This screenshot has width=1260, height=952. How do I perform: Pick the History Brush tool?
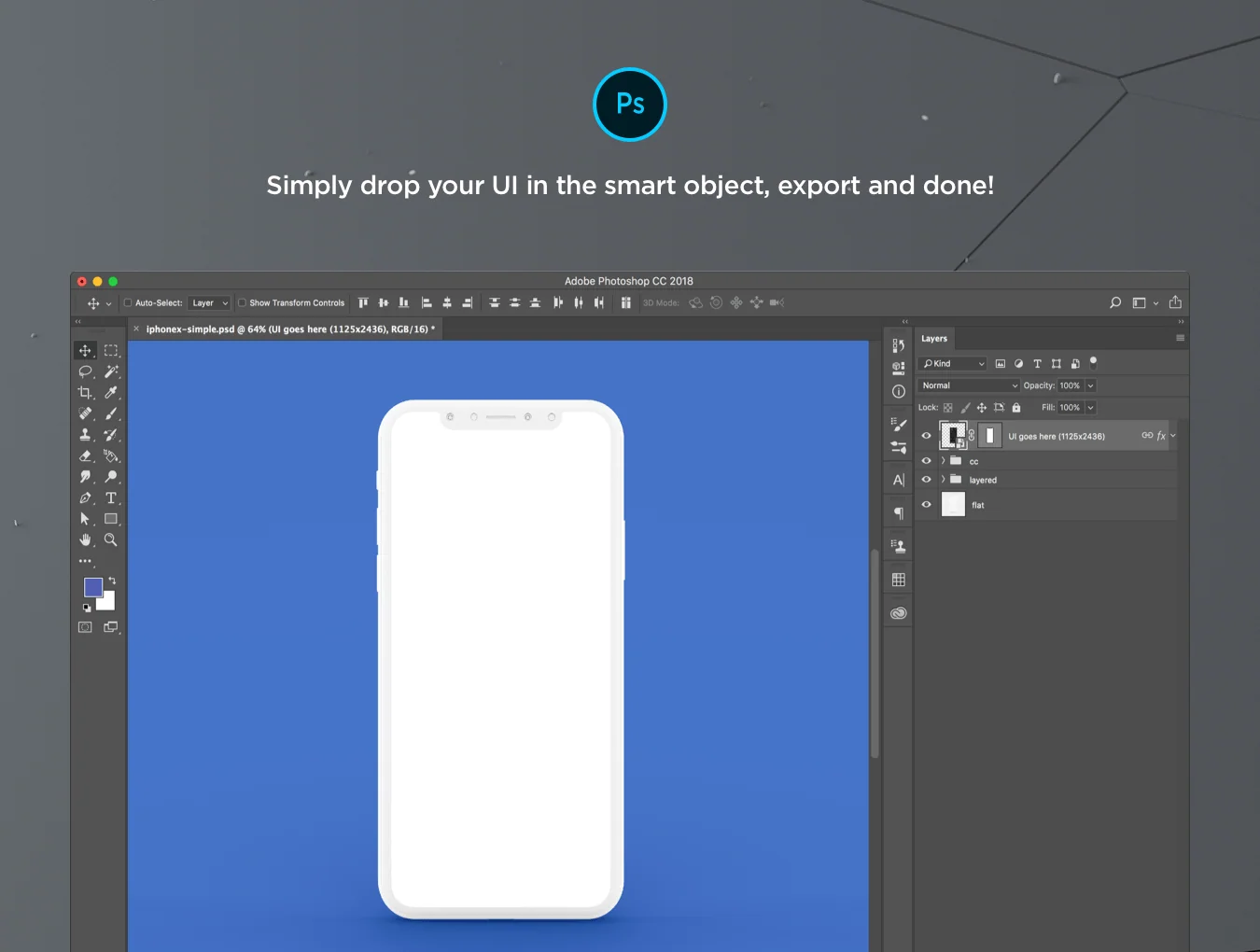(x=111, y=435)
